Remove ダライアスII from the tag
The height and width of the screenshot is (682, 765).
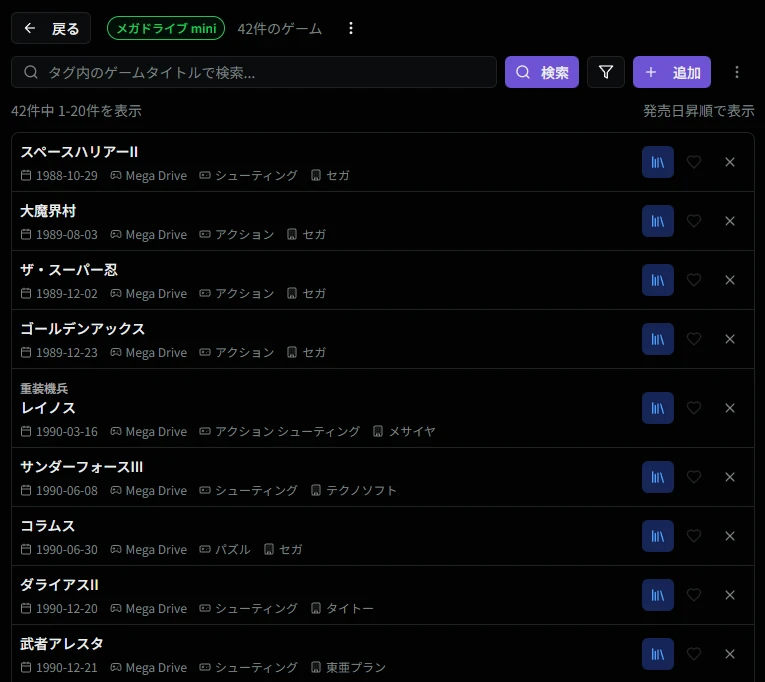730,595
